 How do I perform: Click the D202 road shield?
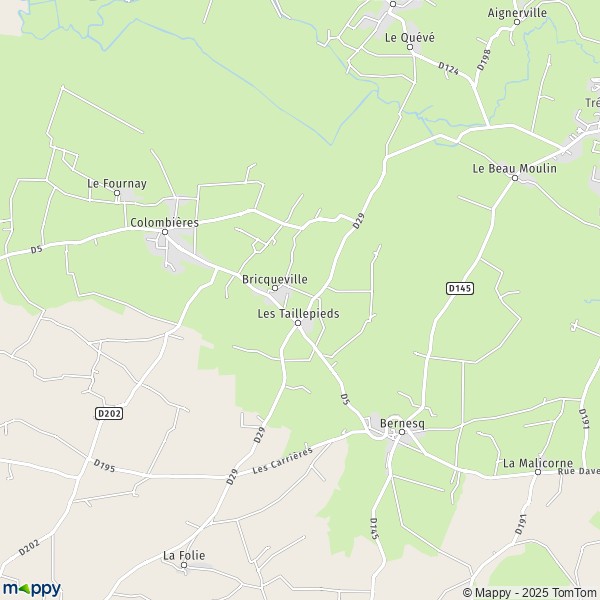(x=109, y=413)
